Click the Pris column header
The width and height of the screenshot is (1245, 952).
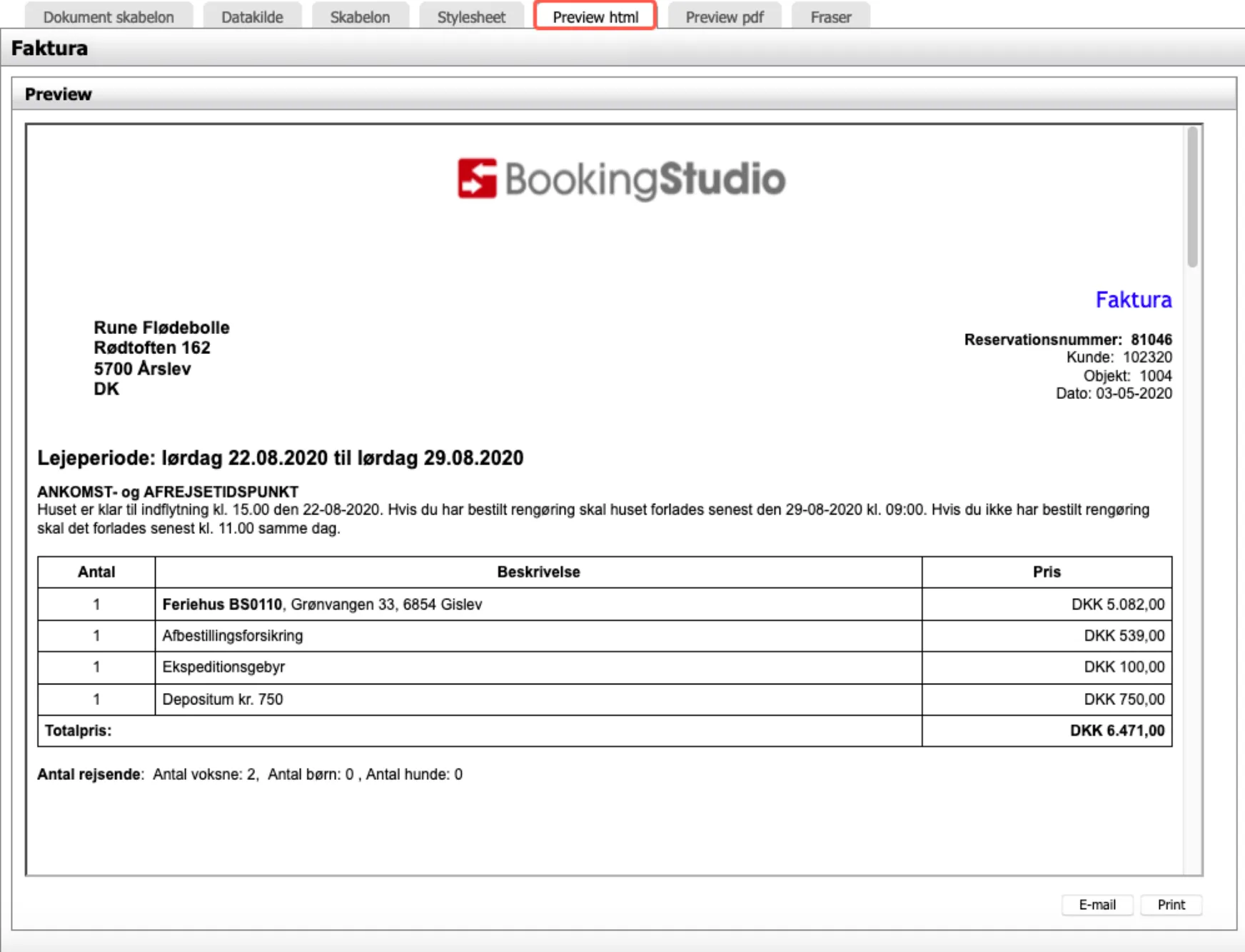coord(1046,572)
